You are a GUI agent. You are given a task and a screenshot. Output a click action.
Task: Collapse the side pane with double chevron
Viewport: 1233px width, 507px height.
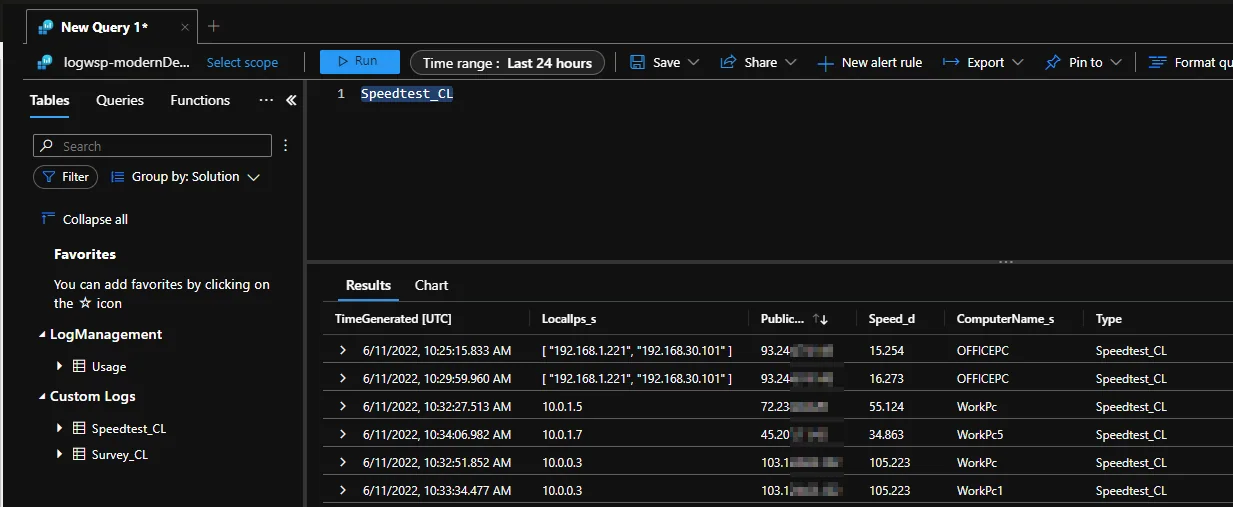[x=291, y=100]
